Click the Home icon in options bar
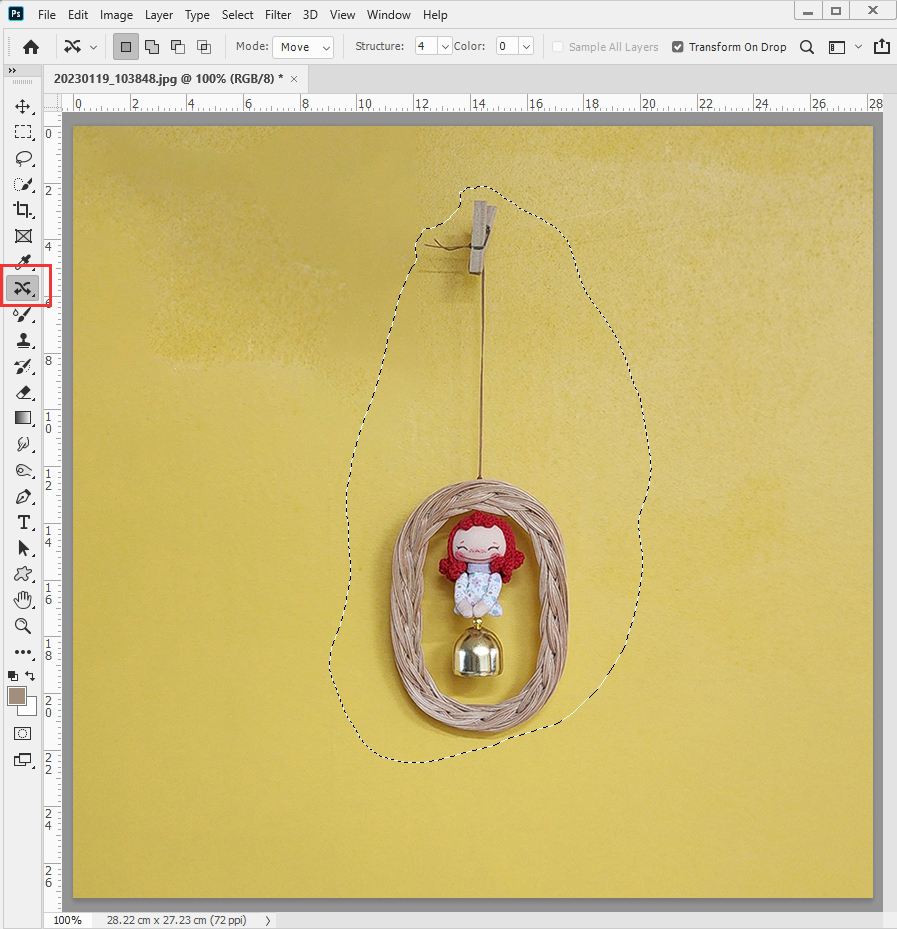Screen dimensions: 897x929 (x=31, y=47)
